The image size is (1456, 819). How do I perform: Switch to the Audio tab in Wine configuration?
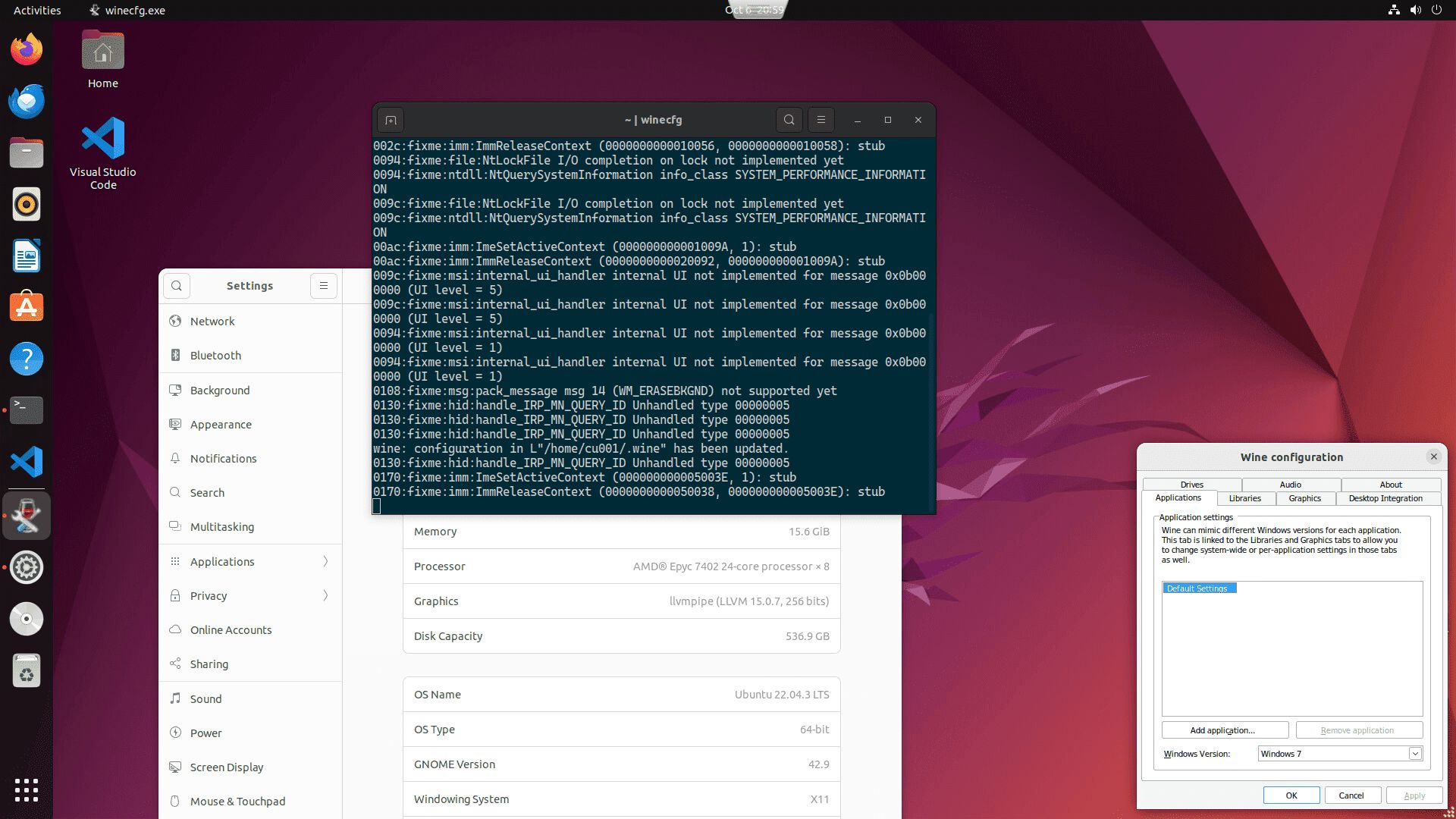[x=1291, y=485]
